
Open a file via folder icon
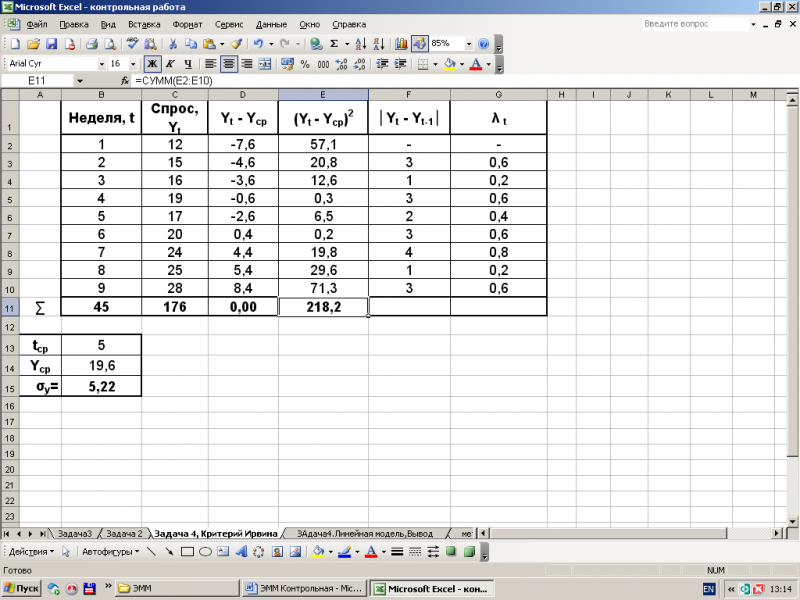(x=33, y=44)
